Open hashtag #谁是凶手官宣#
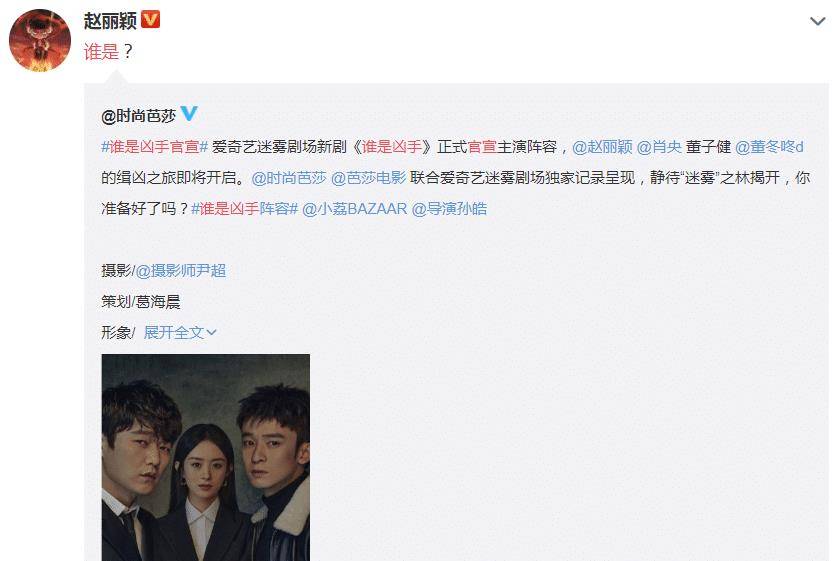 coord(154,147)
